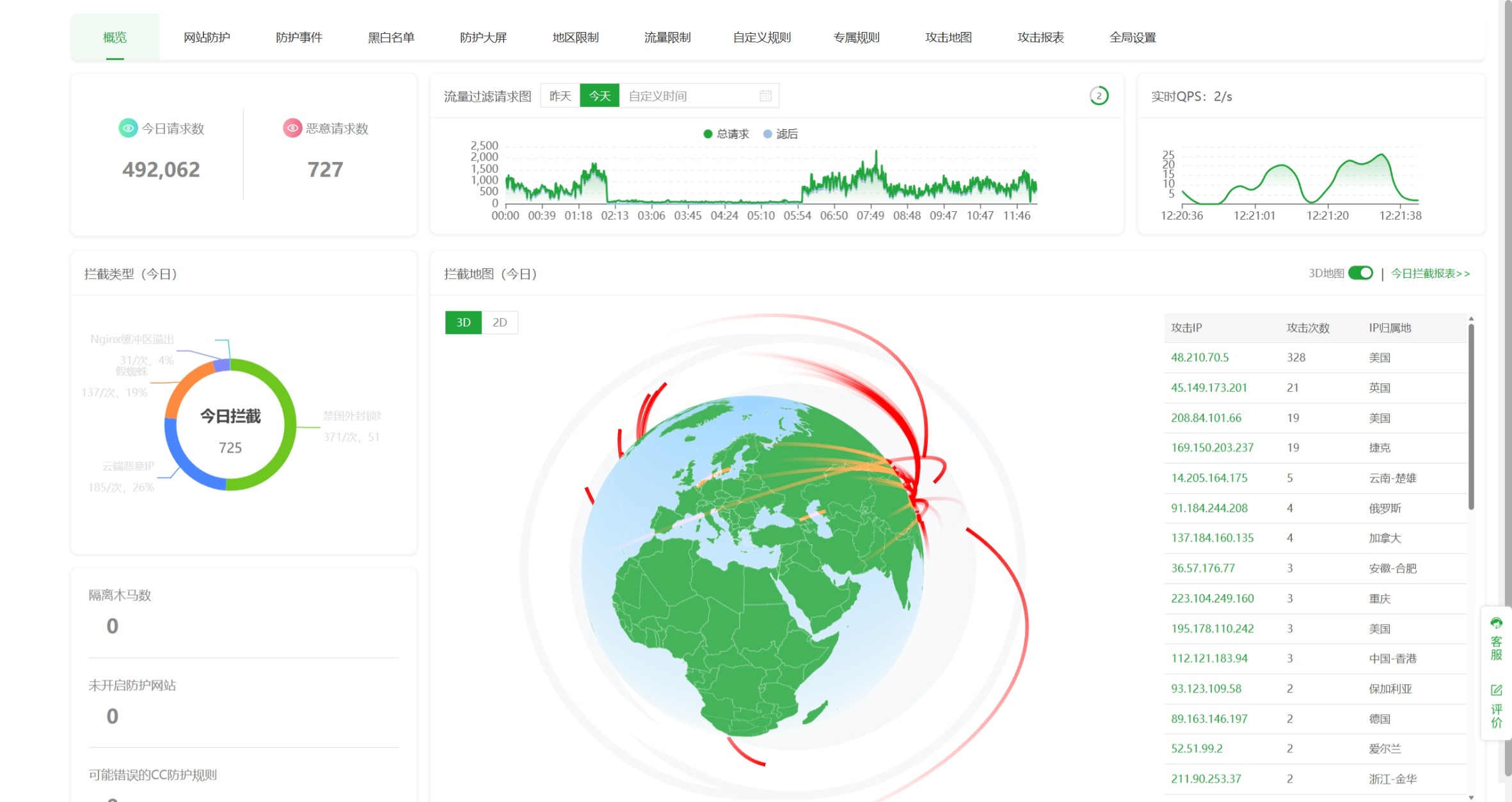Click the green eye icon beside 今日请求数

point(128,128)
